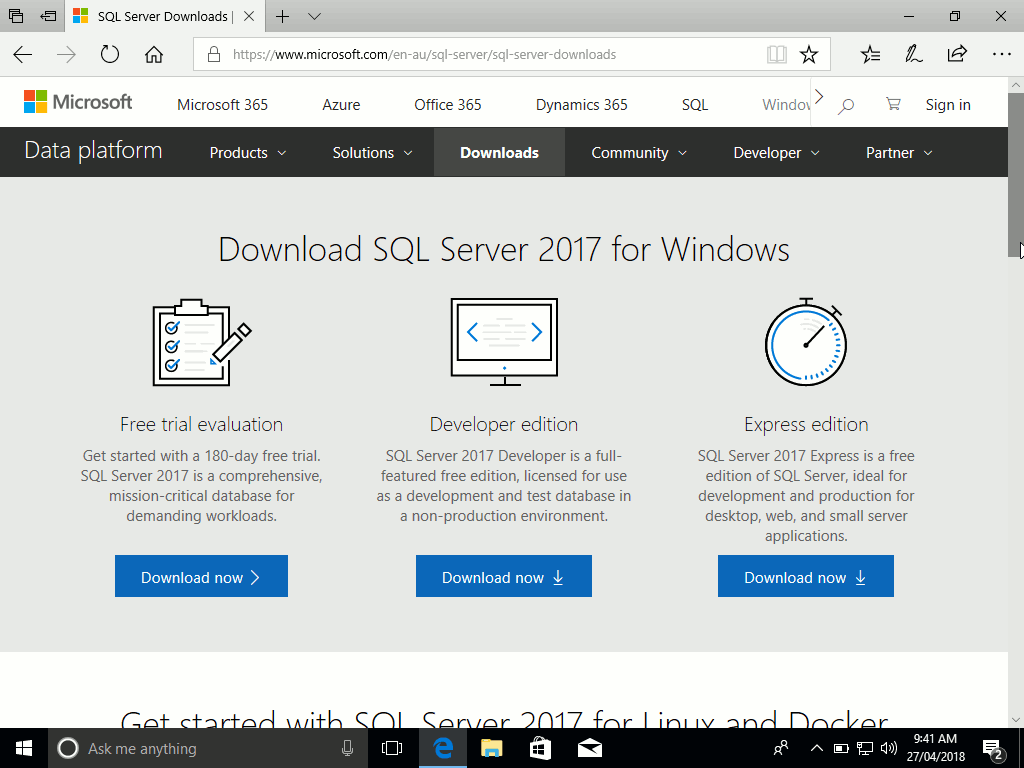
Task: Show hidden tray icons chevron
Action: click(x=816, y=748)
